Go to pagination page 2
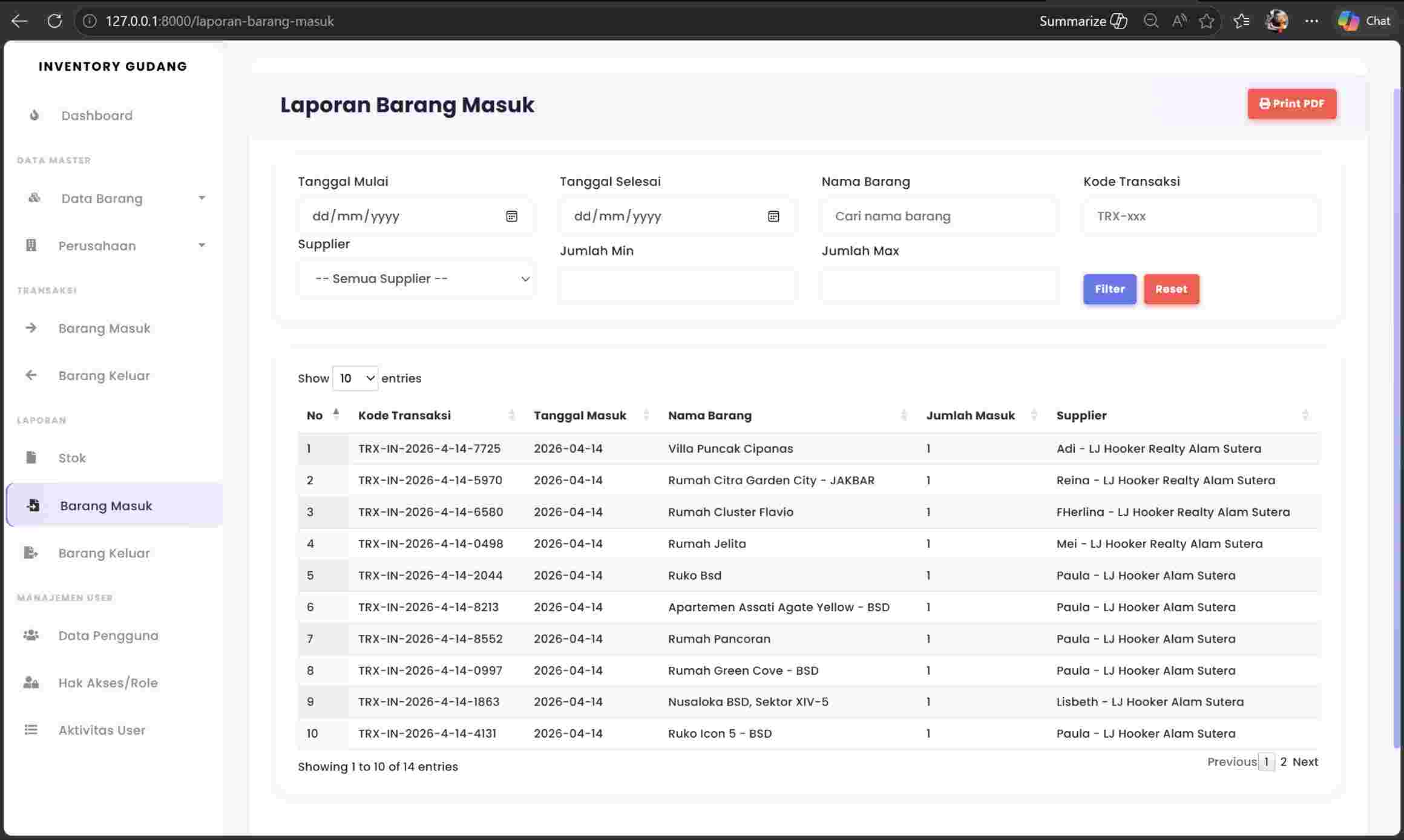The image size is (1404, 840). pyautogui.click(x=1283, y=761)
